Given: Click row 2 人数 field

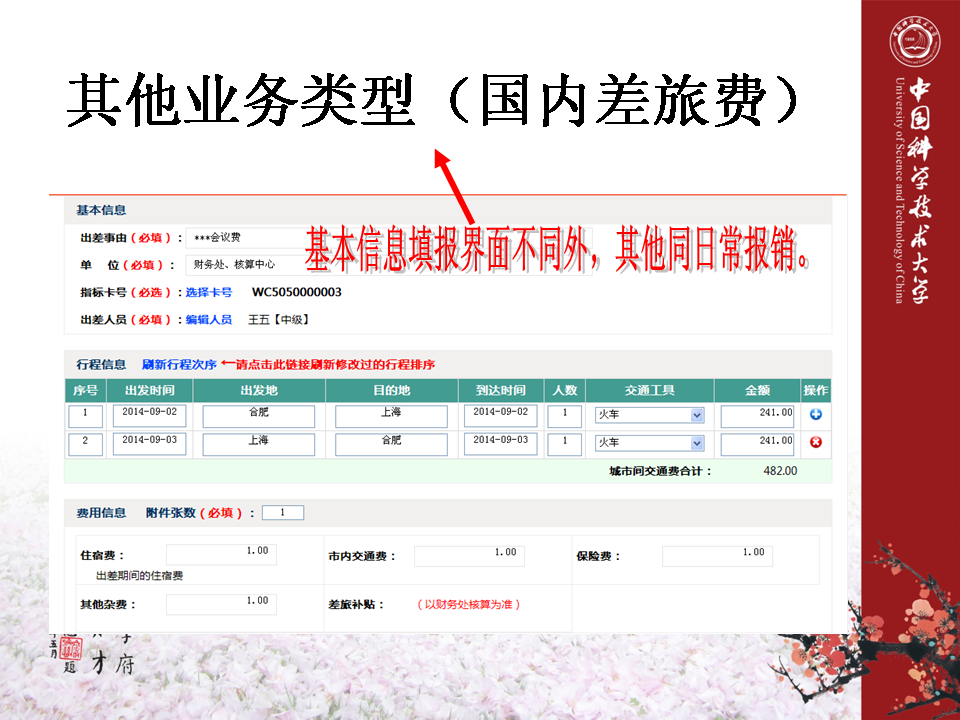Looking at the screenshot, I should (564, 444).
